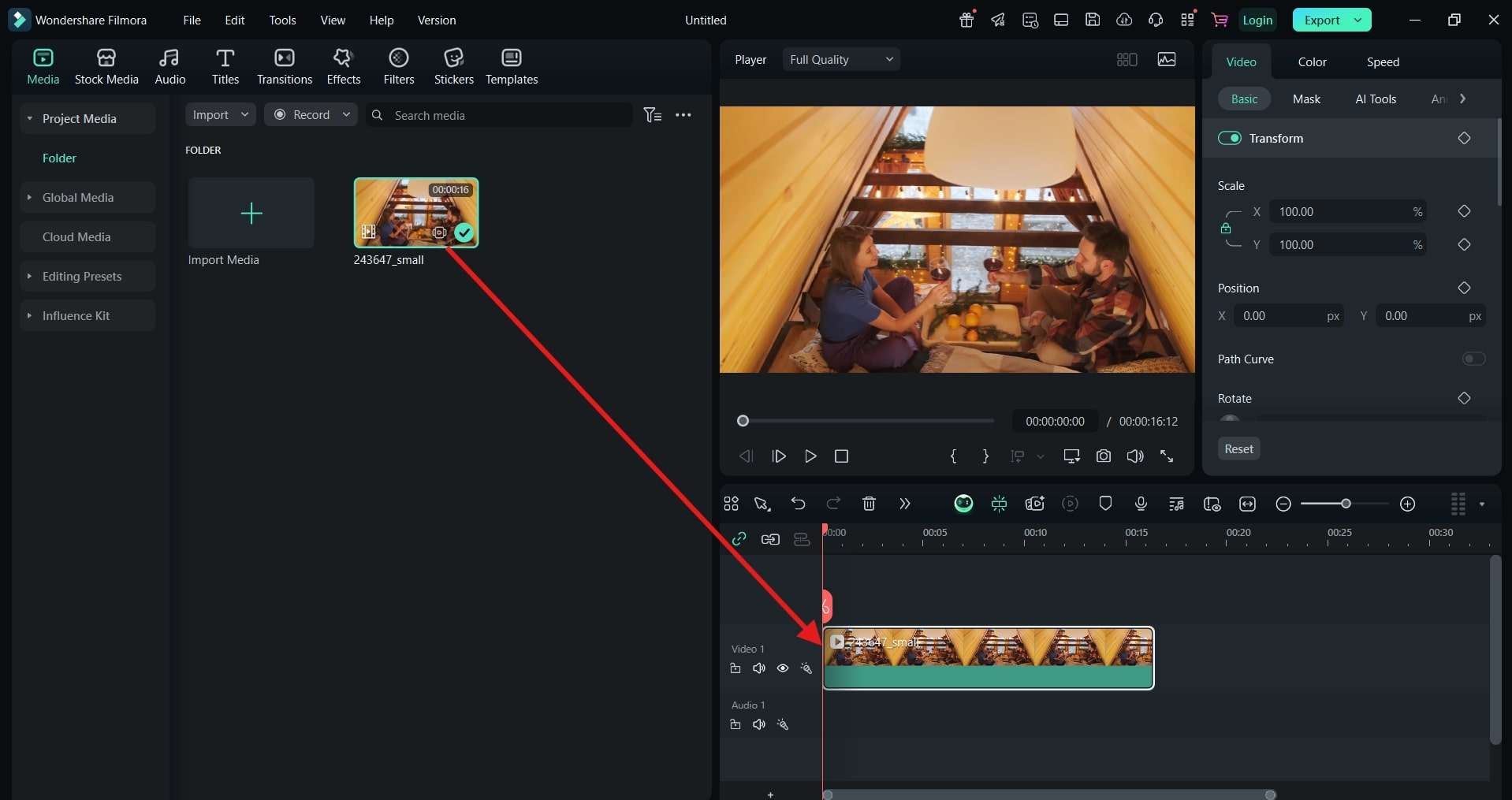Open the Cloud Media section
The height and width of the screenshot is (800, 1512).
(88, 236)
